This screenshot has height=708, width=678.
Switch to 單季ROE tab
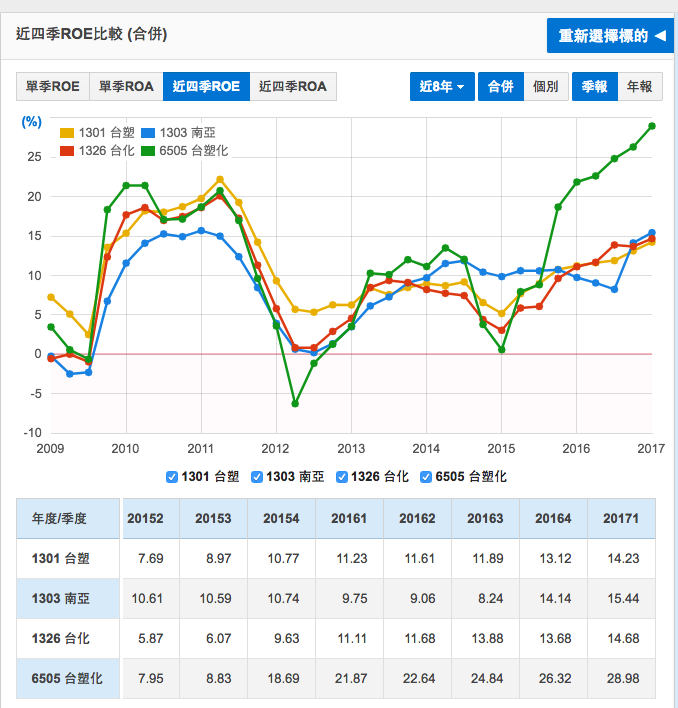[x=53, y=87]
